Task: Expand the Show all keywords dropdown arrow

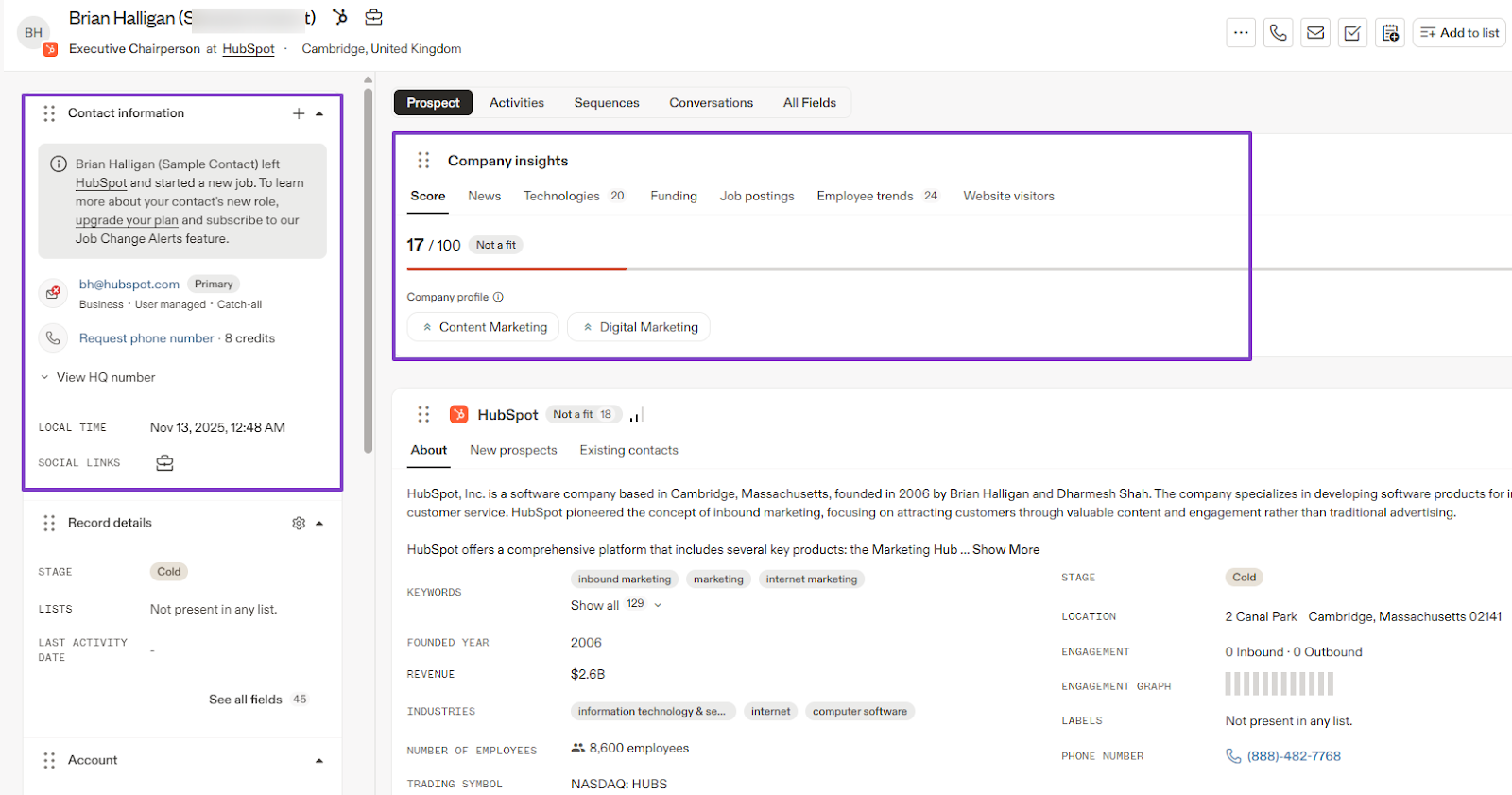Action: (x=658, y=605)
